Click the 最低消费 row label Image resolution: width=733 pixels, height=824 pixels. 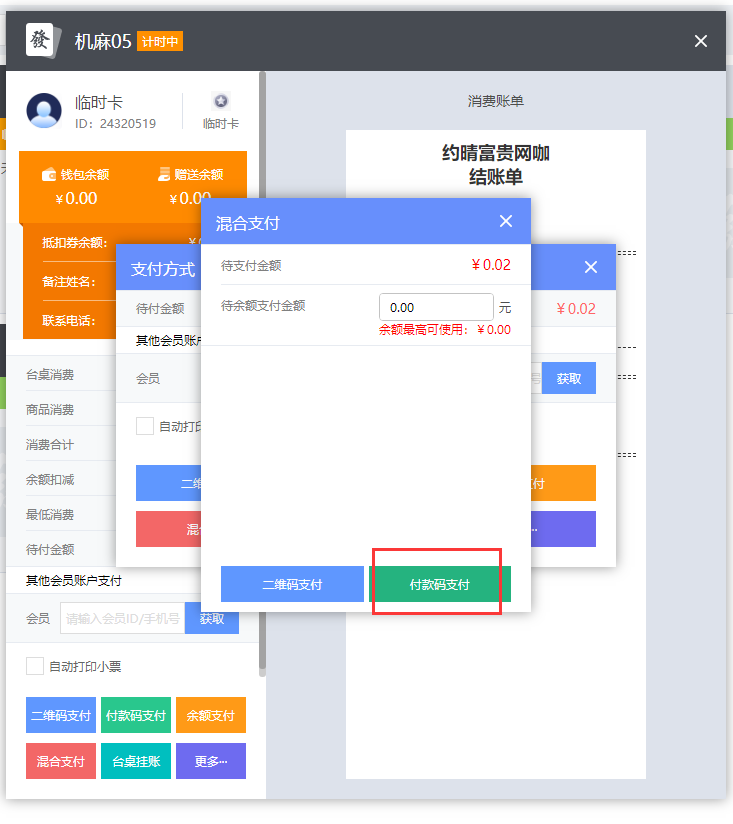point(50,514)
